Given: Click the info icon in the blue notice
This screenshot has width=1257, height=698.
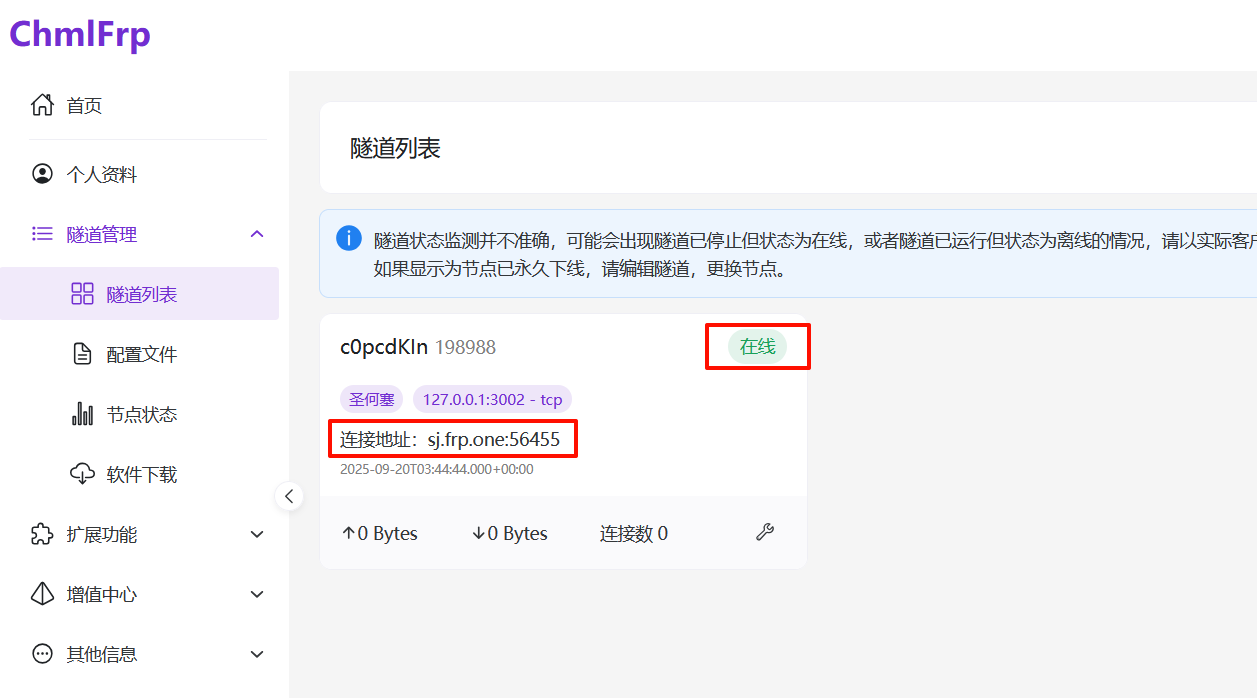Looking at the screenshot, I should click(348, 238).
